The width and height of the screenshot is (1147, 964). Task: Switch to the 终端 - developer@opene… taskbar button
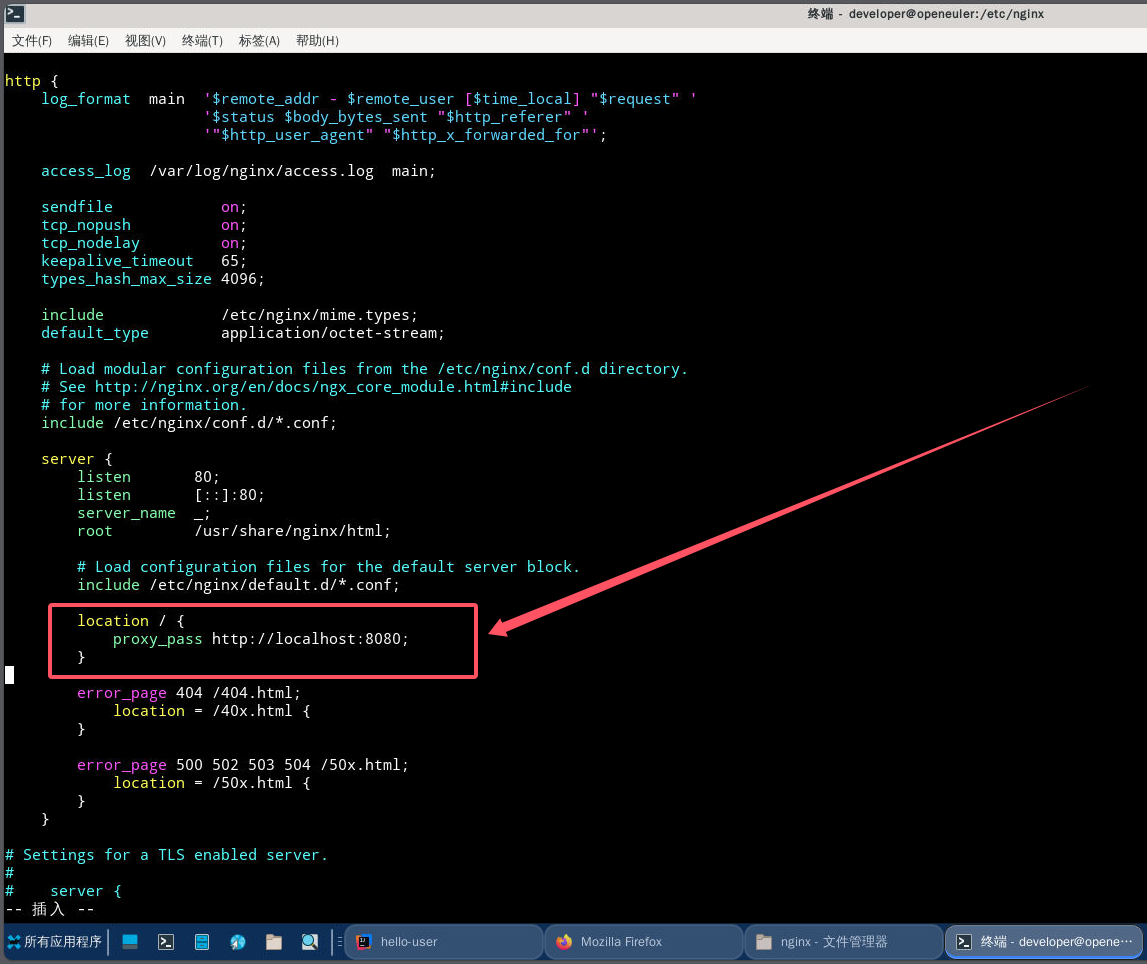pyautogui.click(x=1044, y=942)
